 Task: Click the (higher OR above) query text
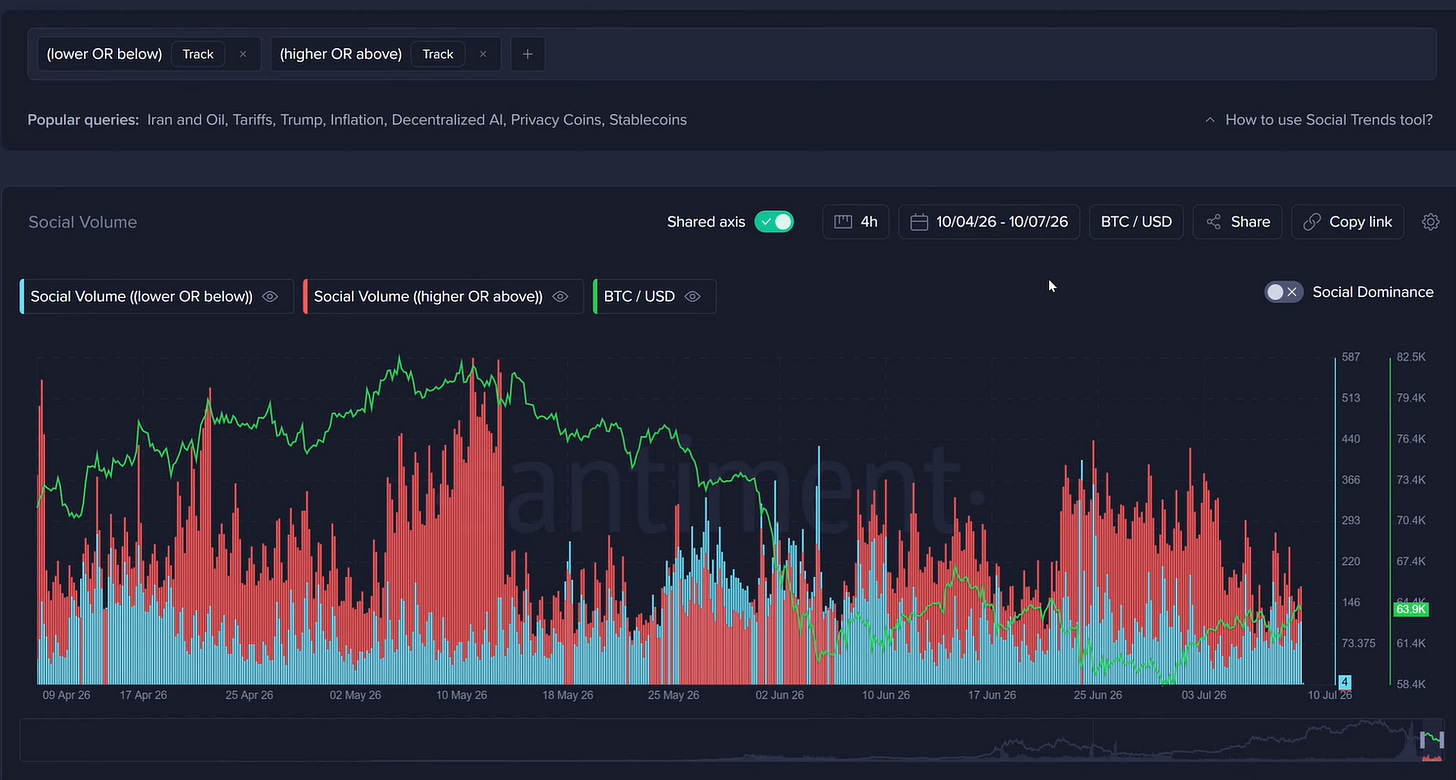click(341, 54)
